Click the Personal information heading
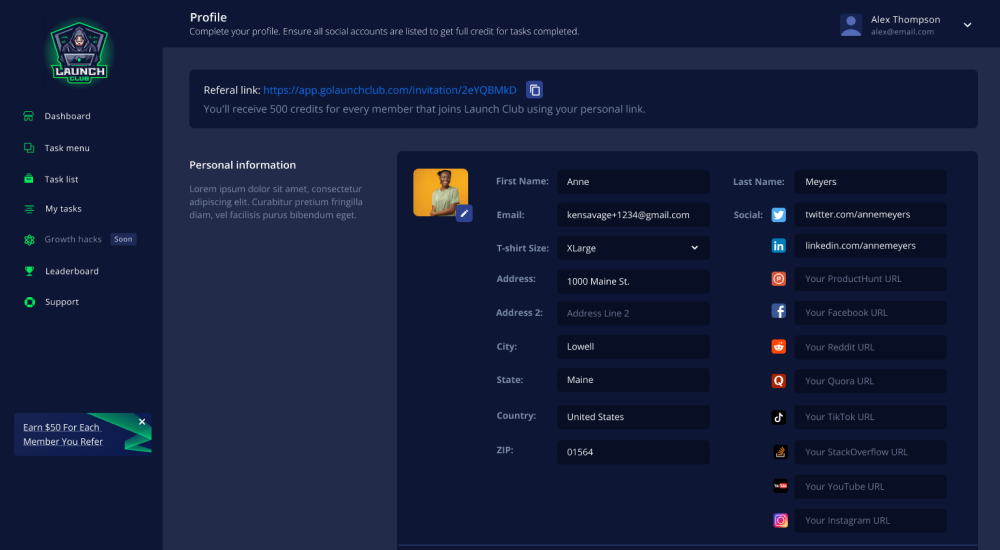 click(242, 165)
